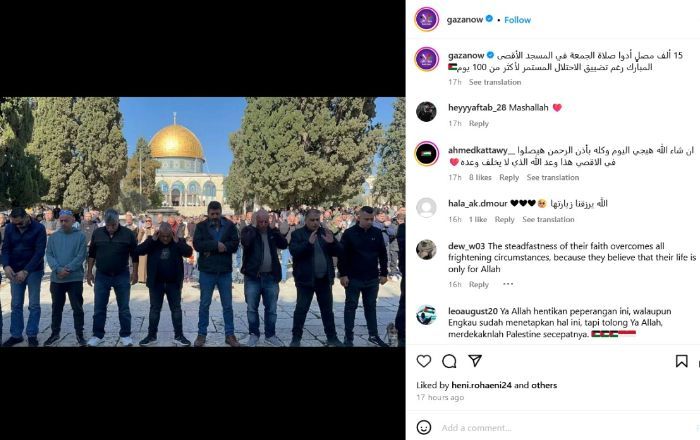Image resolution: width=700 pixels, height=440 pixels.
Task: Like the post with the heart icon
Action: 424,361
